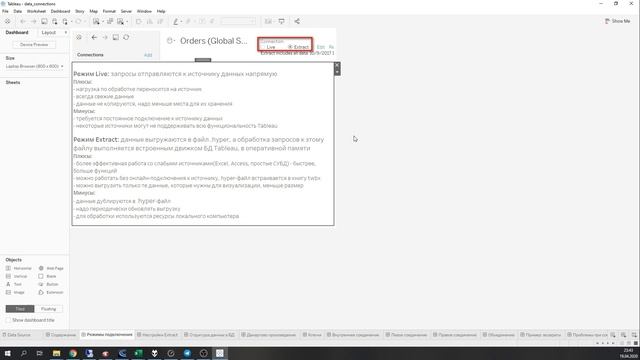Viewport: 640px width, 360px height.
Task: Click the drag handle atop the text object
Action: [x=203, y=60]
